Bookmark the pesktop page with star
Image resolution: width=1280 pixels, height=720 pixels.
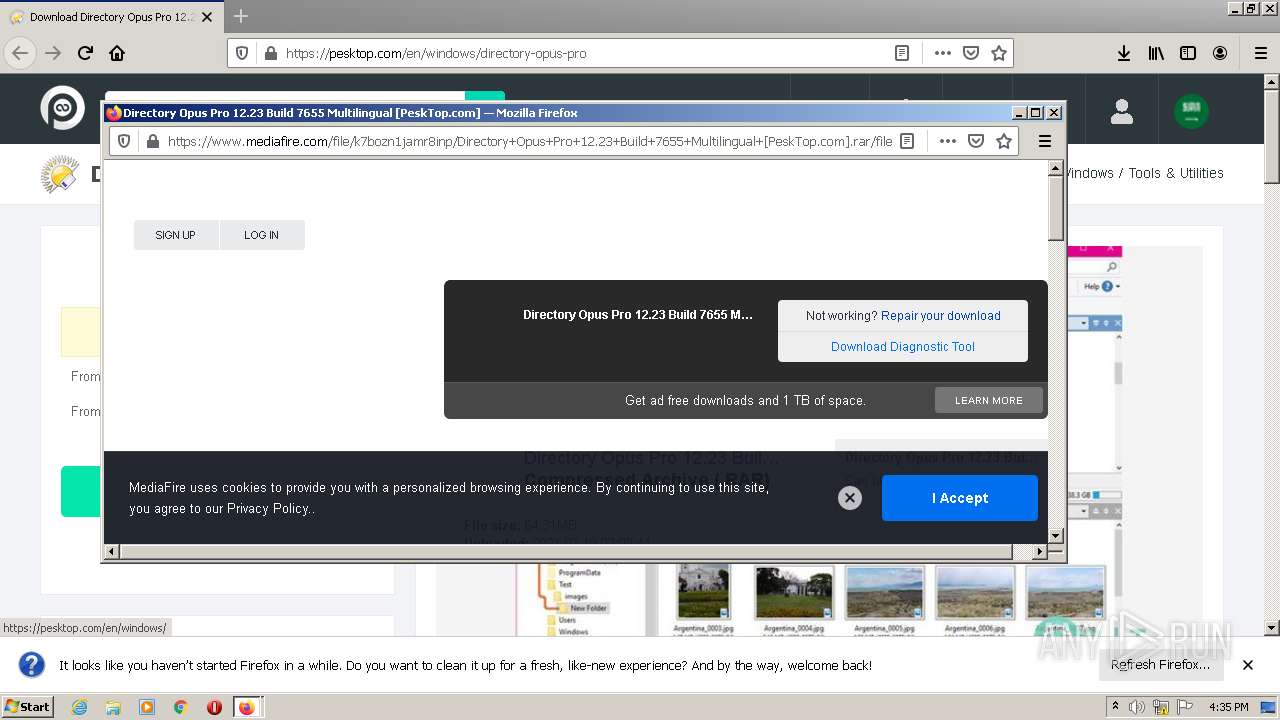tap(998, 53)
